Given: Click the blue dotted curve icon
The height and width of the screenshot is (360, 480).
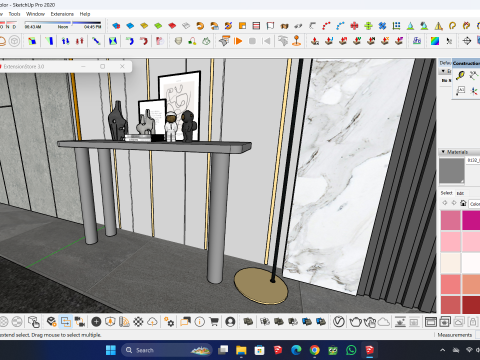Looking at the screenshot, I should pos(340,26).
